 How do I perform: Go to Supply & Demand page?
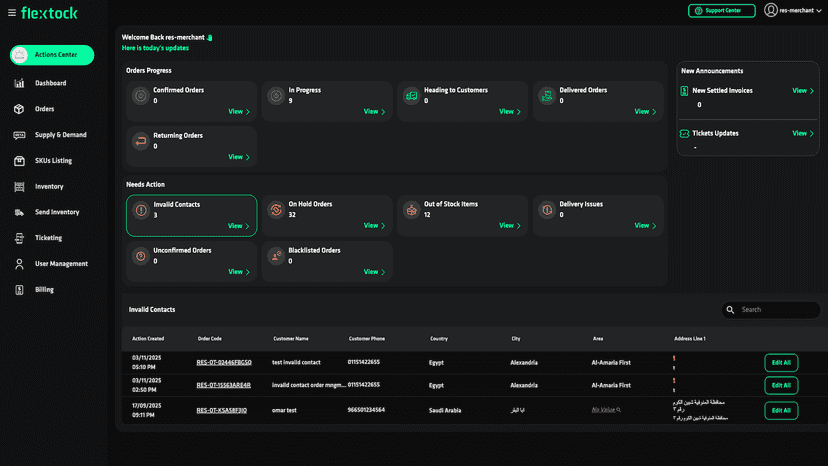[61, 135]
